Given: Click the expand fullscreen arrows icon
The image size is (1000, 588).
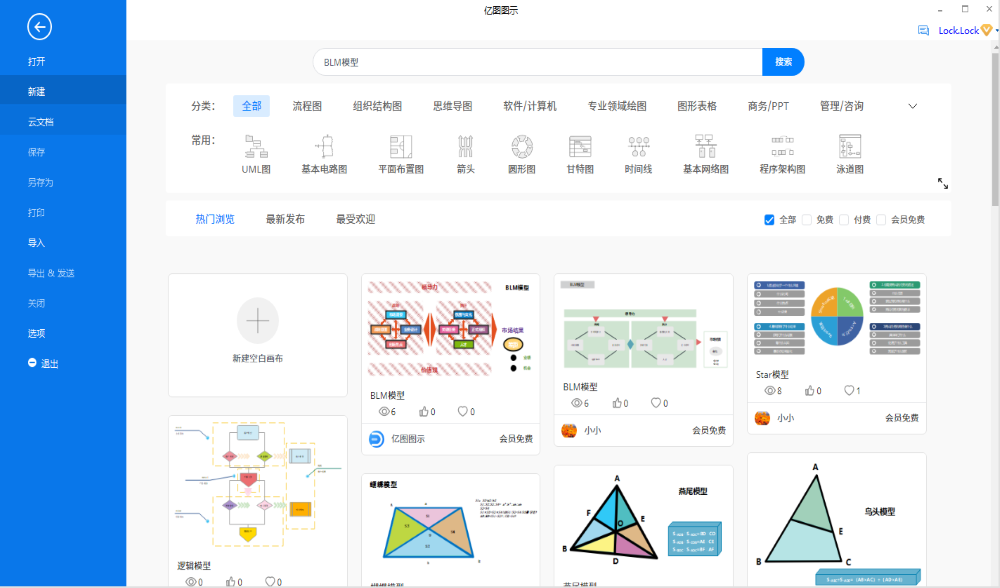Looking at the screenshot, I should click(x=943, y=184).
